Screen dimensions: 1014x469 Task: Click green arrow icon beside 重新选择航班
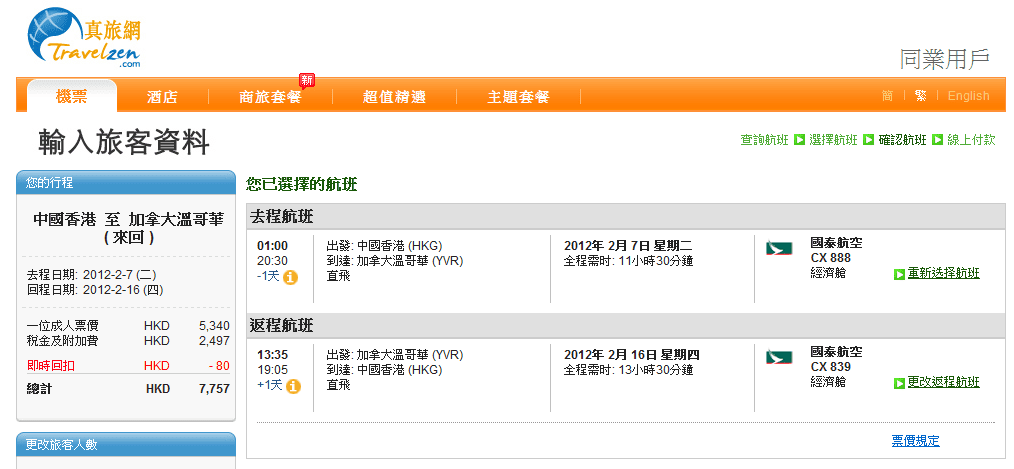pos(899,274)
